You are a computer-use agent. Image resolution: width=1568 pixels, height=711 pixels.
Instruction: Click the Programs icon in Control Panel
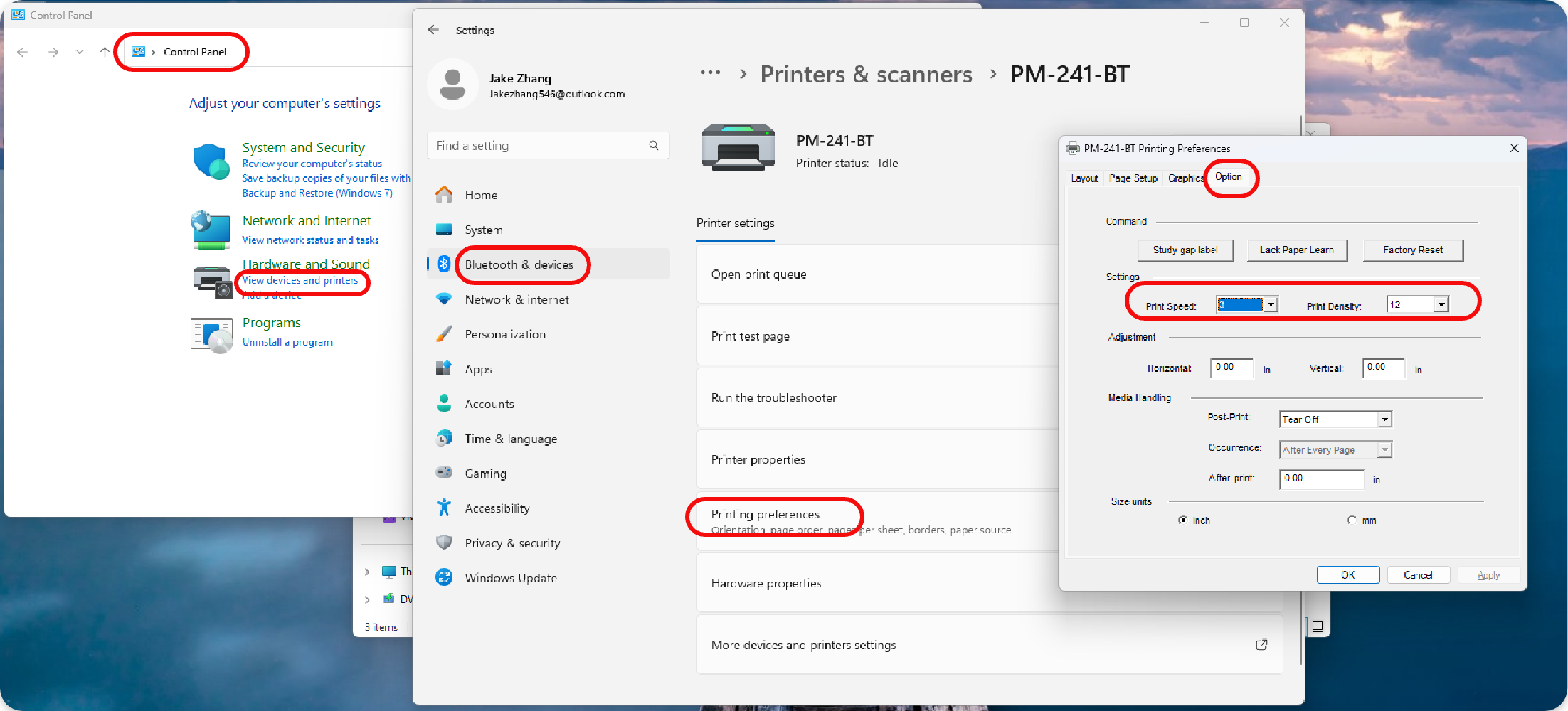[211, 336]
